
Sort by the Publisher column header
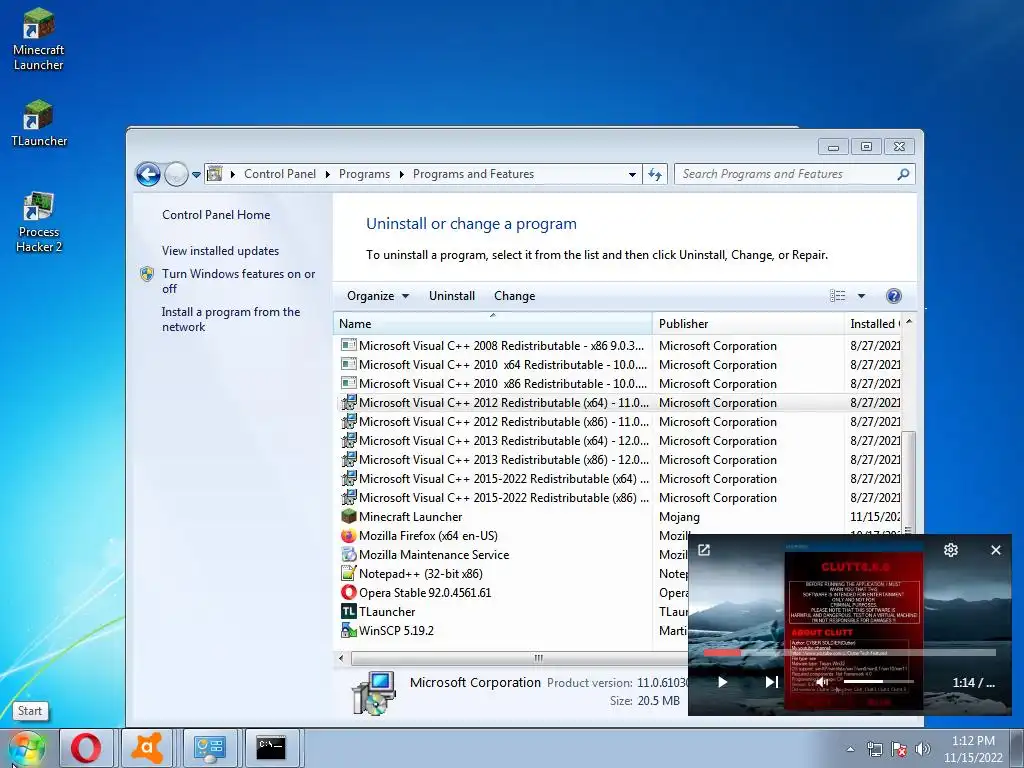coord(748,323)
